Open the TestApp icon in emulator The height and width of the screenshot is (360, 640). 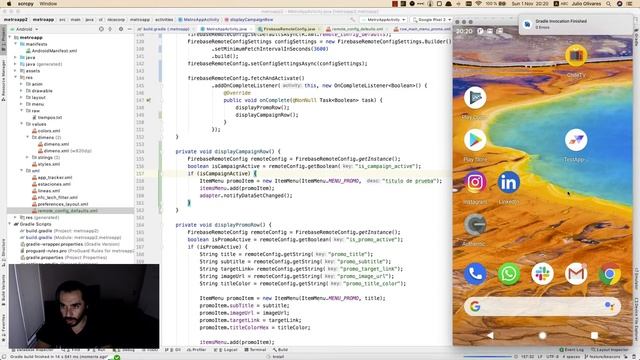click(576, 140)
